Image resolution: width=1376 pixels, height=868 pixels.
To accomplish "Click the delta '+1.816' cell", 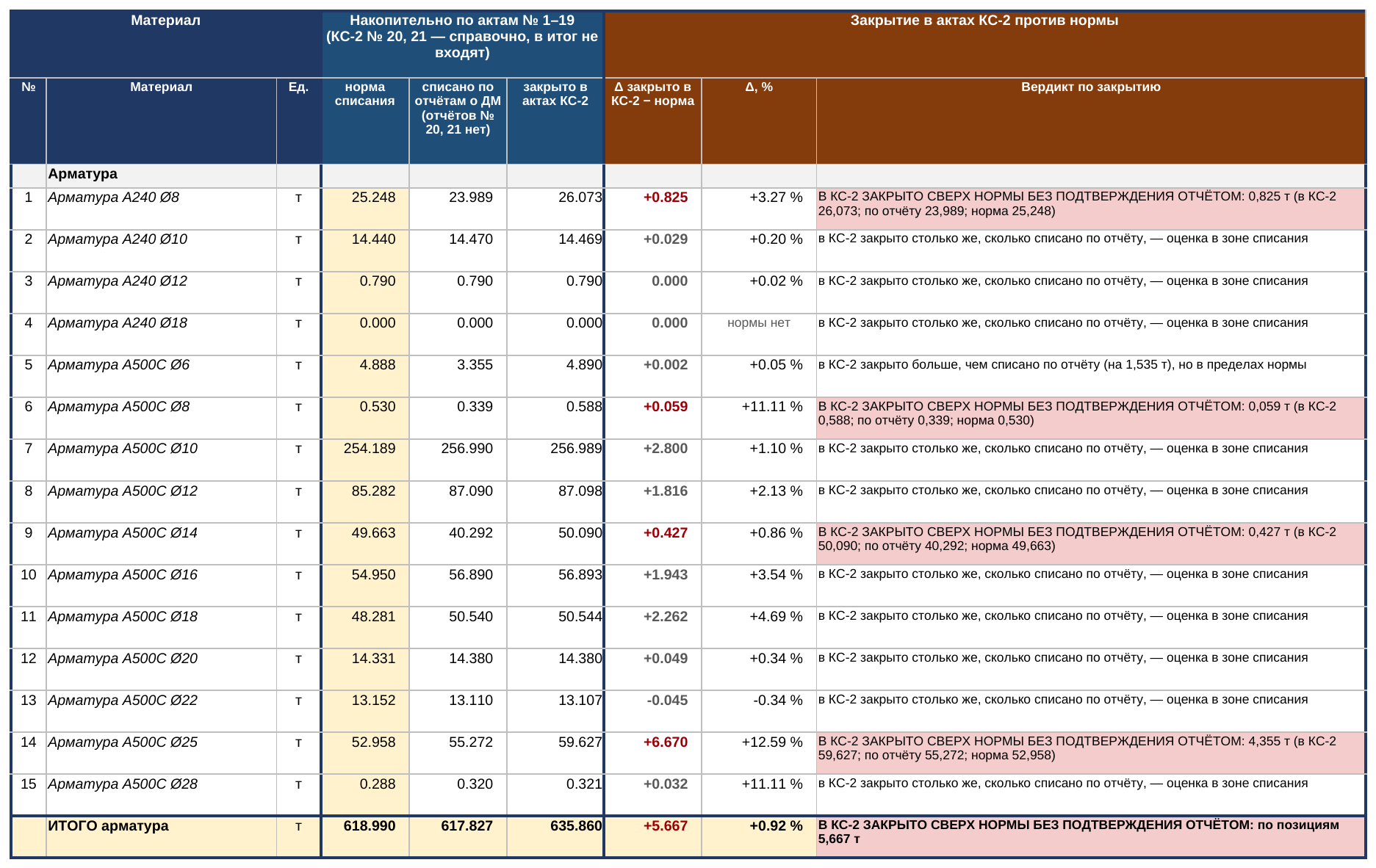I will coord(652,502).
